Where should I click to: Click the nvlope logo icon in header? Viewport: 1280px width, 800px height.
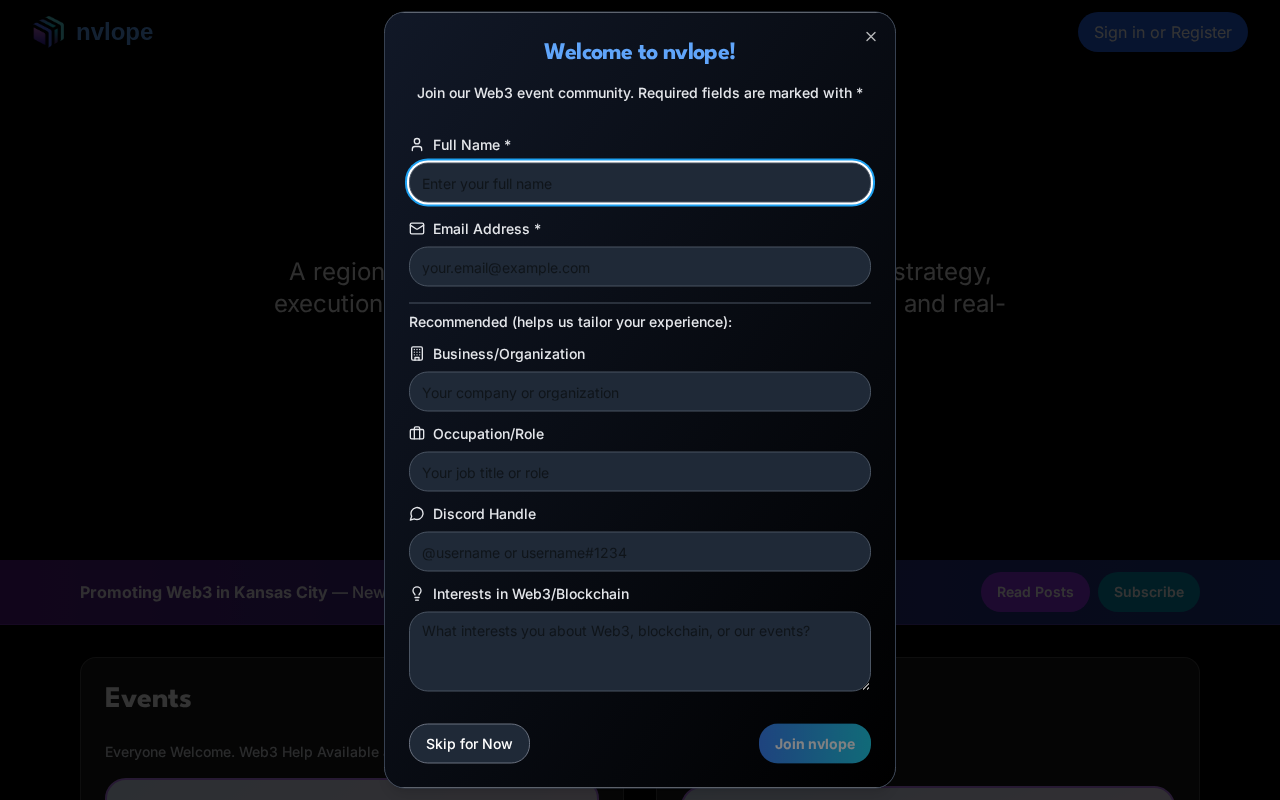tap(48, 32)
